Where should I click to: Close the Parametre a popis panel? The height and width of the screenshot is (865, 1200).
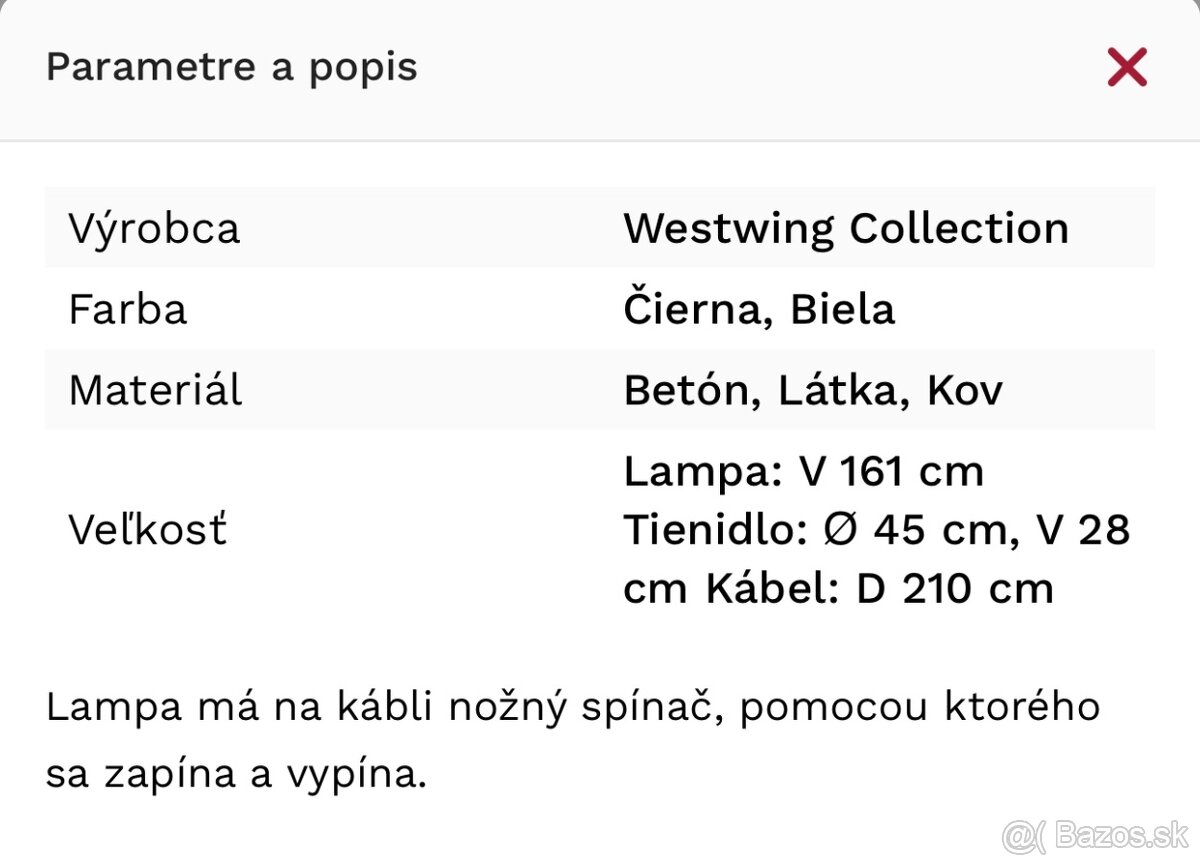[1127, 68]
